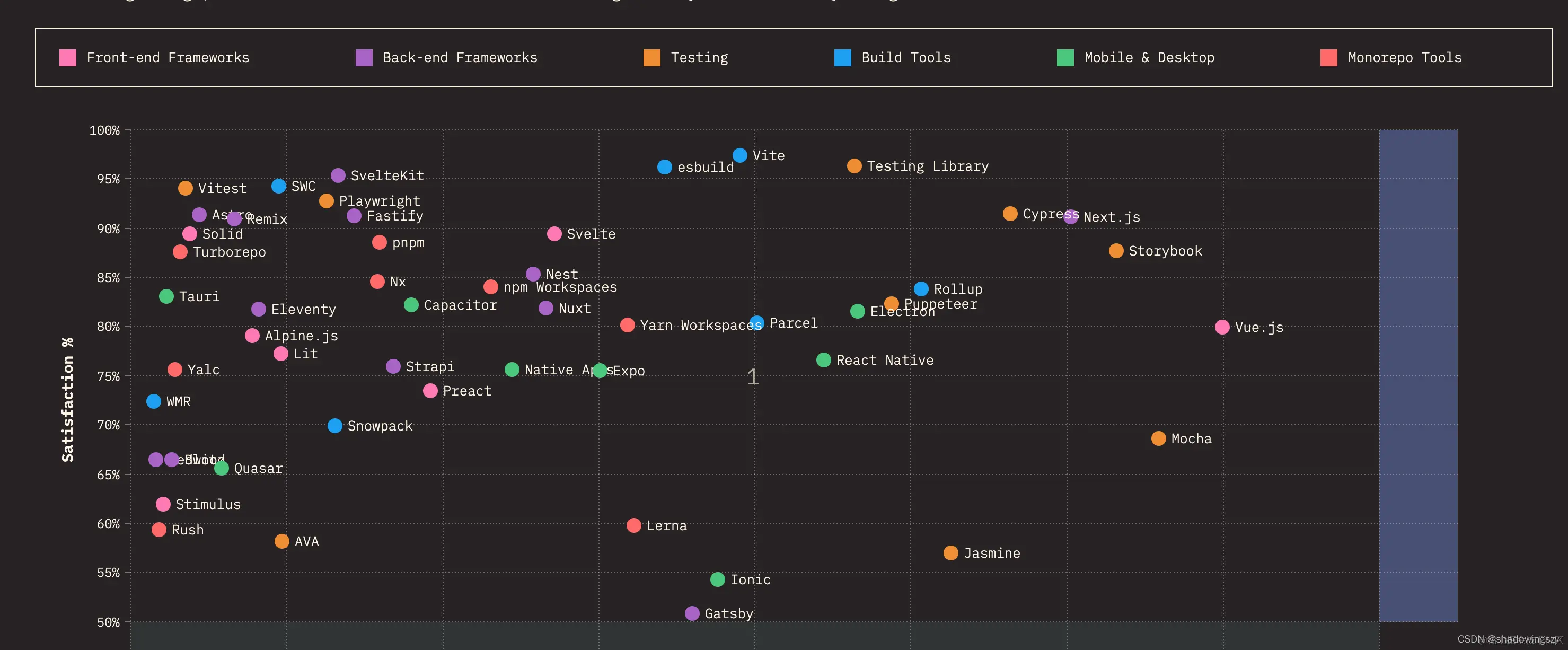Select the esbuild blue dot
Image resolution: width=1568 pixels, height=650 pixels.
pyautogui.click(x=665, y=167)
